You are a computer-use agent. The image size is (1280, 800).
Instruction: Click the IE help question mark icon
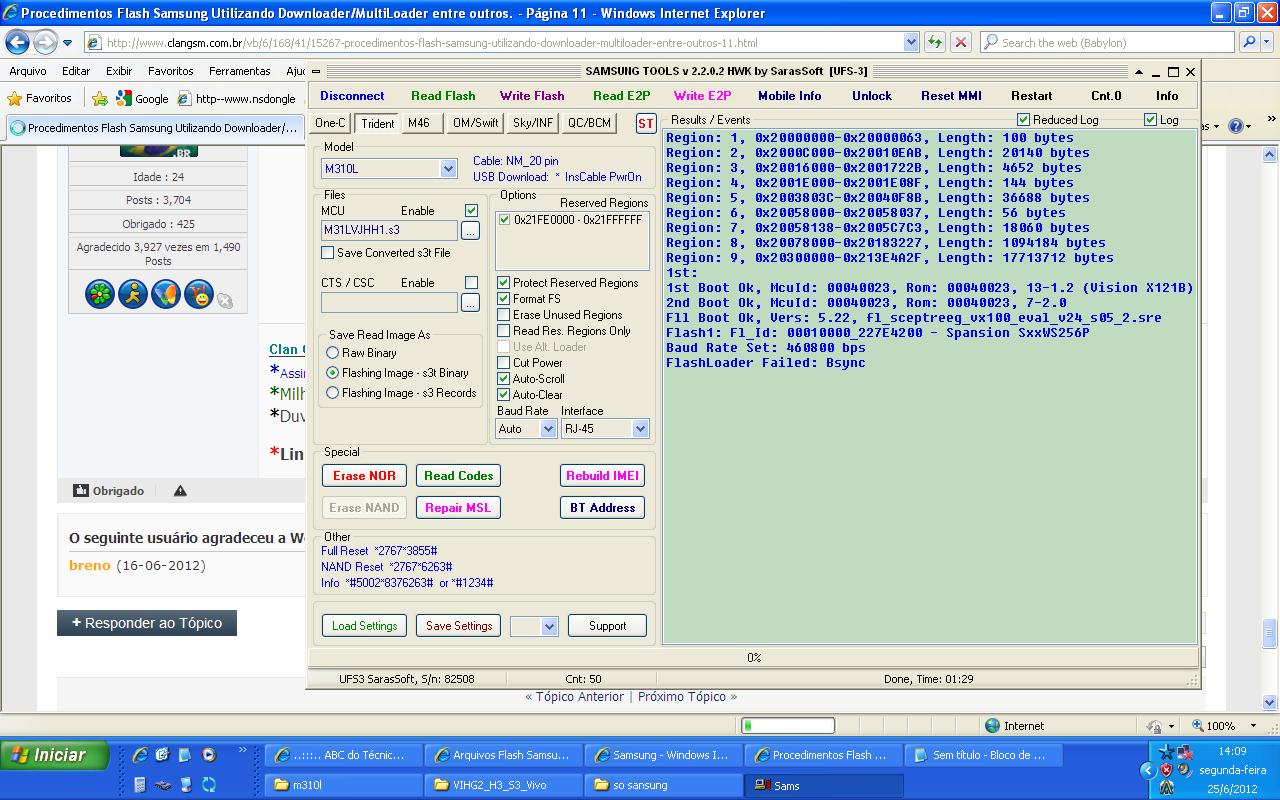pos(1236,126)
